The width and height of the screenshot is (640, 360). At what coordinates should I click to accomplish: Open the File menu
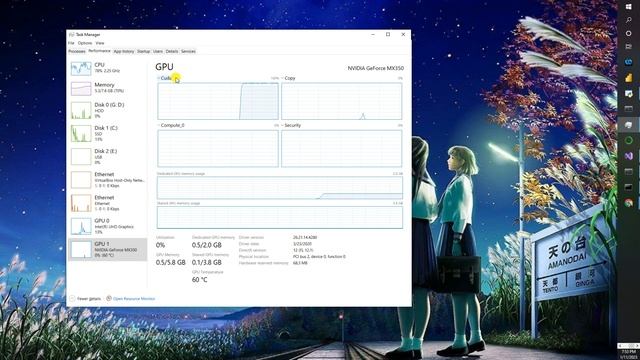click(71, 43)
